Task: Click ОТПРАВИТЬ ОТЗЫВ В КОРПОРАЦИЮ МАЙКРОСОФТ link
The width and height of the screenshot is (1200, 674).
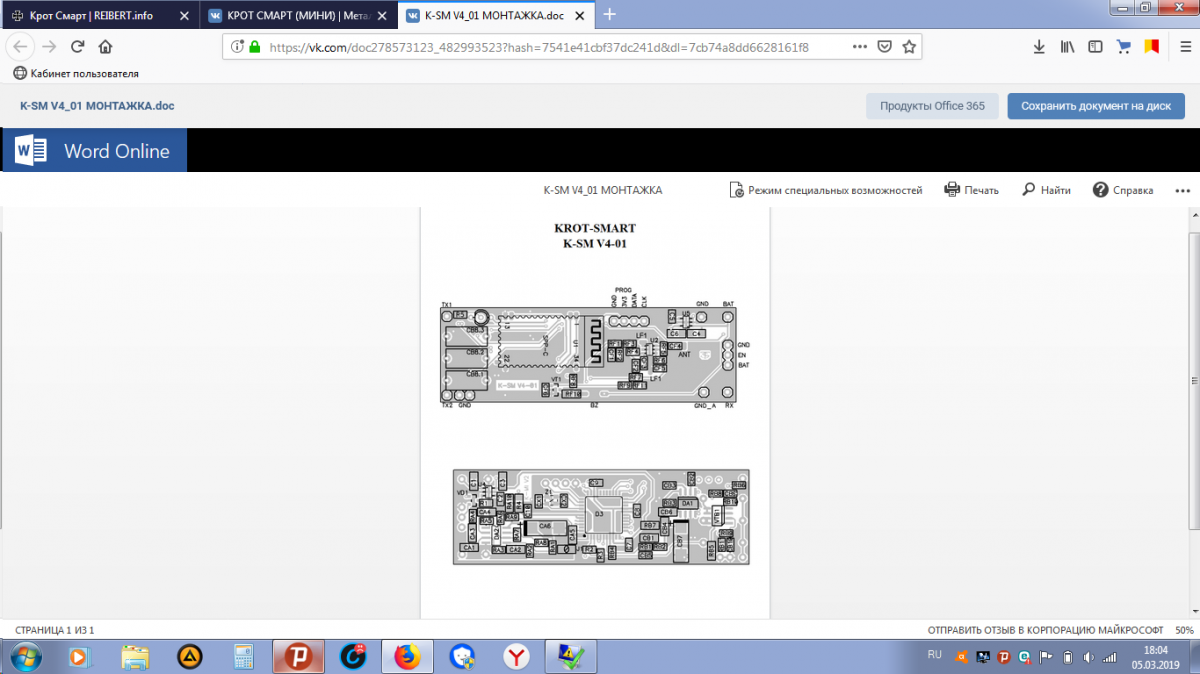Action: pyautogui.click(x=1045, y=631)
